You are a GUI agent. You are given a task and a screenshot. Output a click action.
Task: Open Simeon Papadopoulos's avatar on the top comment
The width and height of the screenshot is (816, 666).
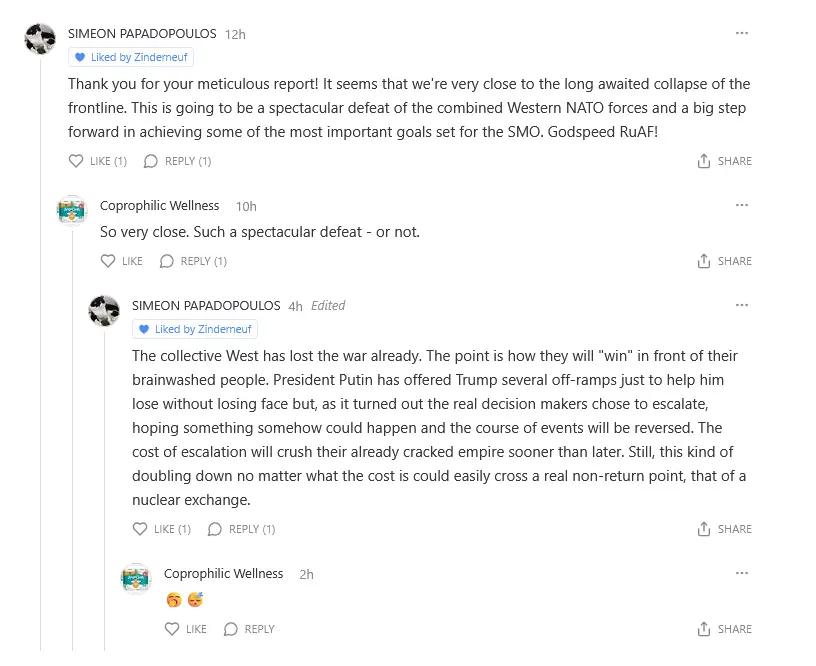pyautogui.click(x=40, y=39)
